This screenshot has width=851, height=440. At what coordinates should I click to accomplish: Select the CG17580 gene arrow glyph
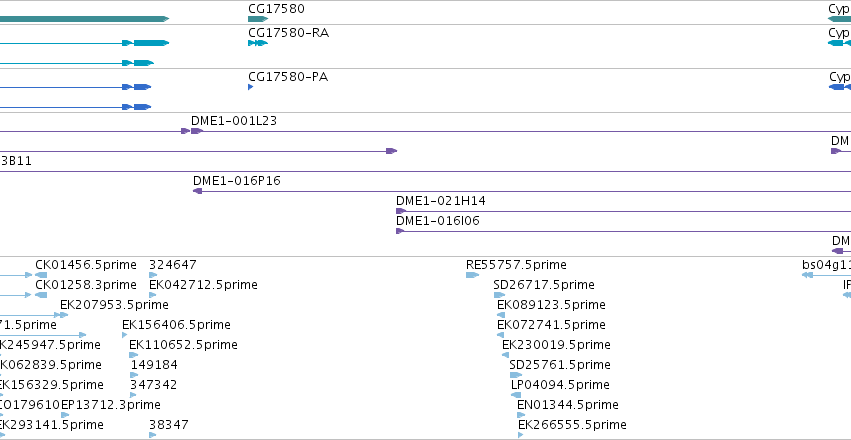pyautogui.click(x=258, y=19)
